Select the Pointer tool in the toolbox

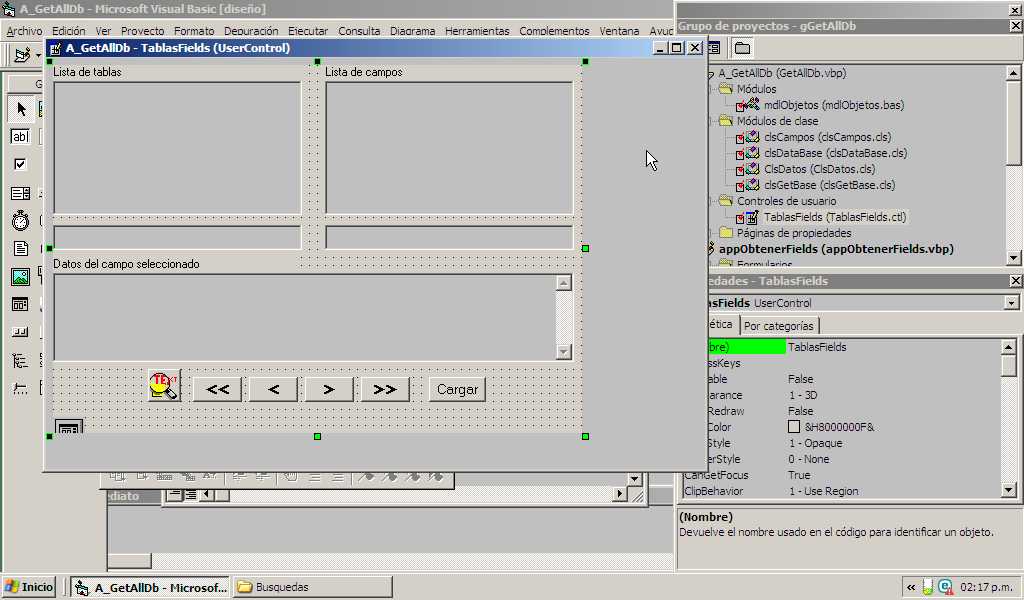[x=21, y=108]
